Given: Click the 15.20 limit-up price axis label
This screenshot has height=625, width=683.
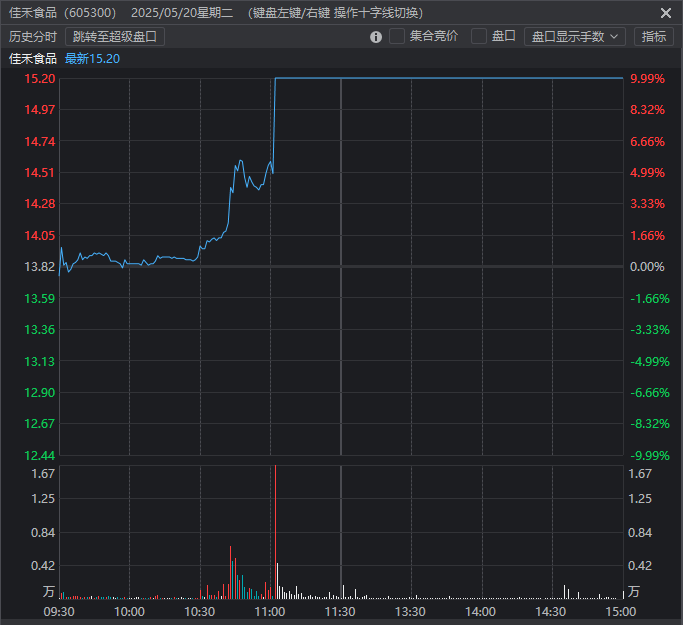Looking at the screenshot, I should pos(40,78).
